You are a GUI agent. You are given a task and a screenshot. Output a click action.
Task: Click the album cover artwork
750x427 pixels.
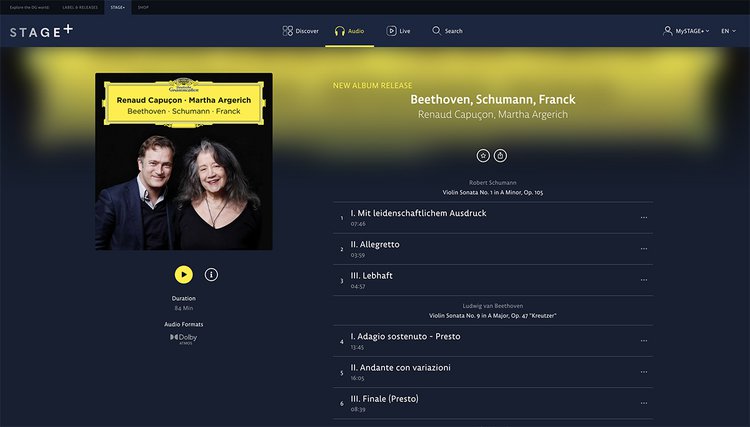pos(184,162)
